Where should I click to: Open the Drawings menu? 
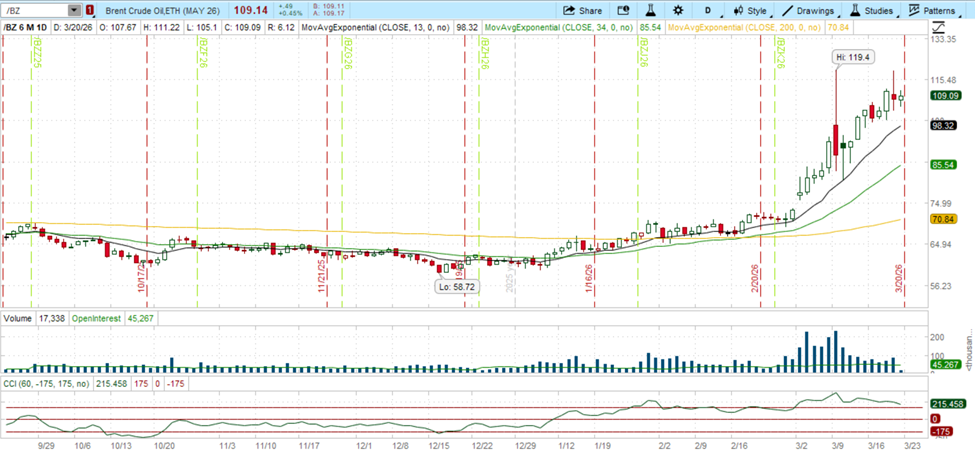(x=807, y=10)
